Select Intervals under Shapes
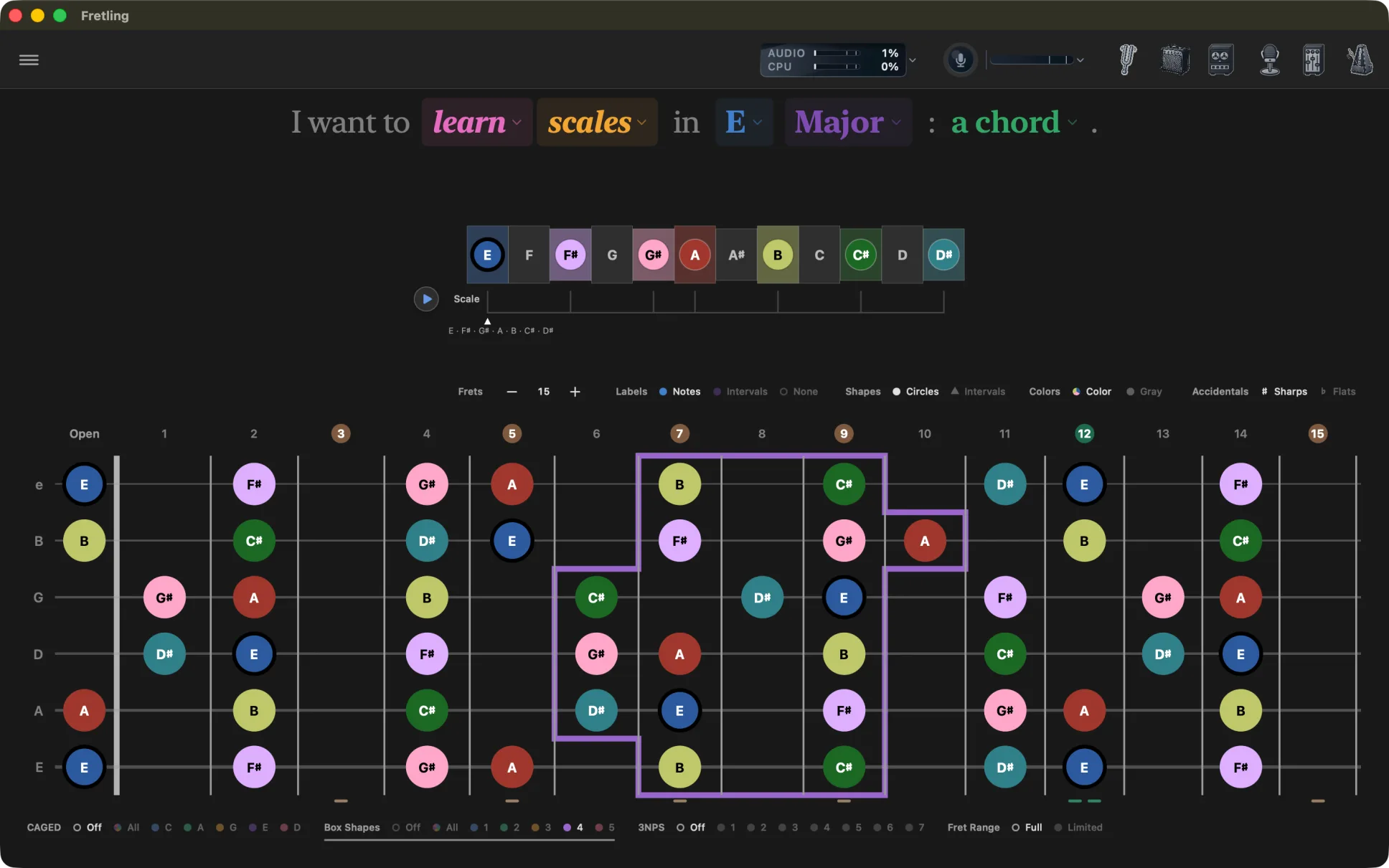The height and width of the screenshot is (868, 1389). [x=977, y=392]
